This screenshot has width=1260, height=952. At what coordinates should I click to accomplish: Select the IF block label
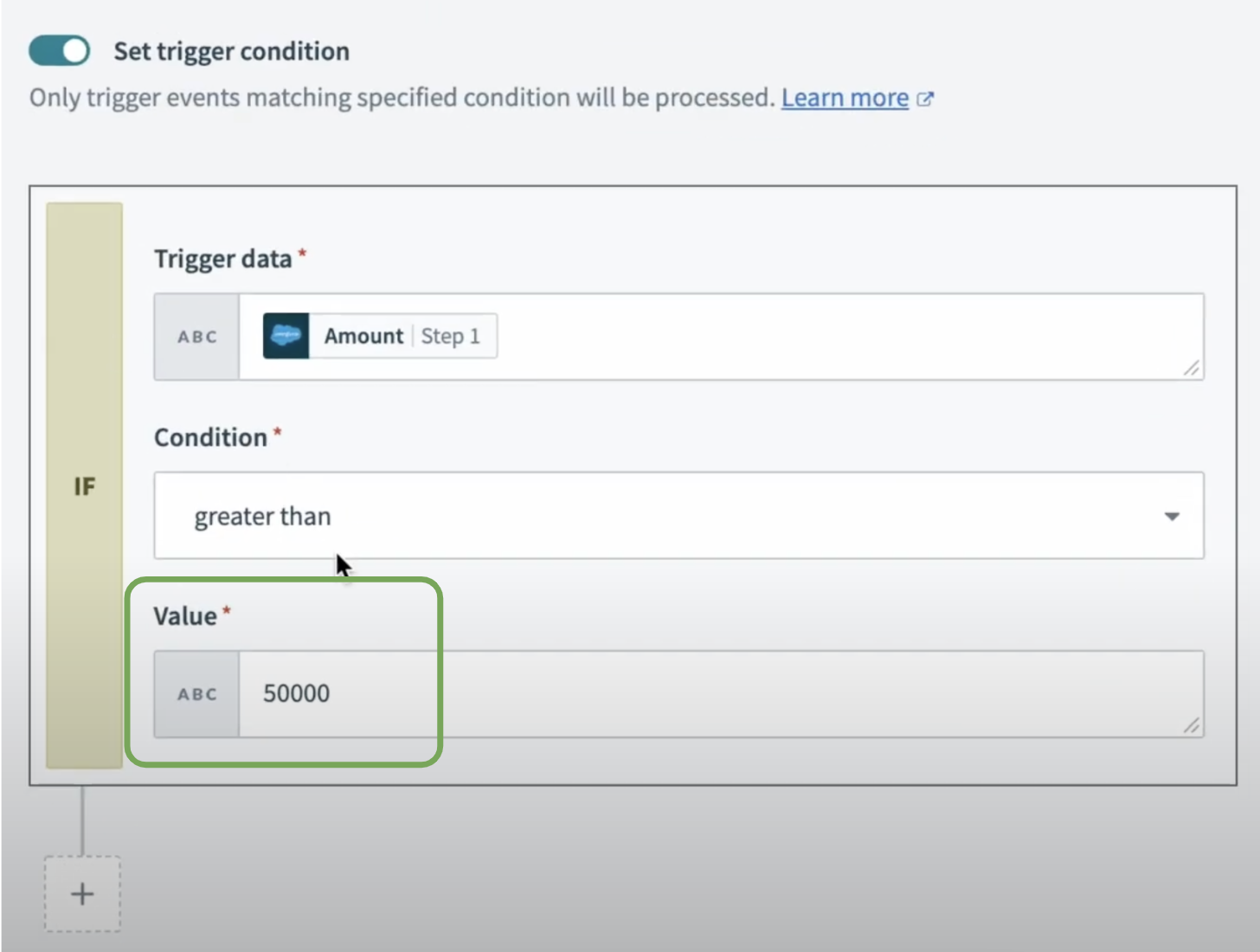click(x=83, y=486)
